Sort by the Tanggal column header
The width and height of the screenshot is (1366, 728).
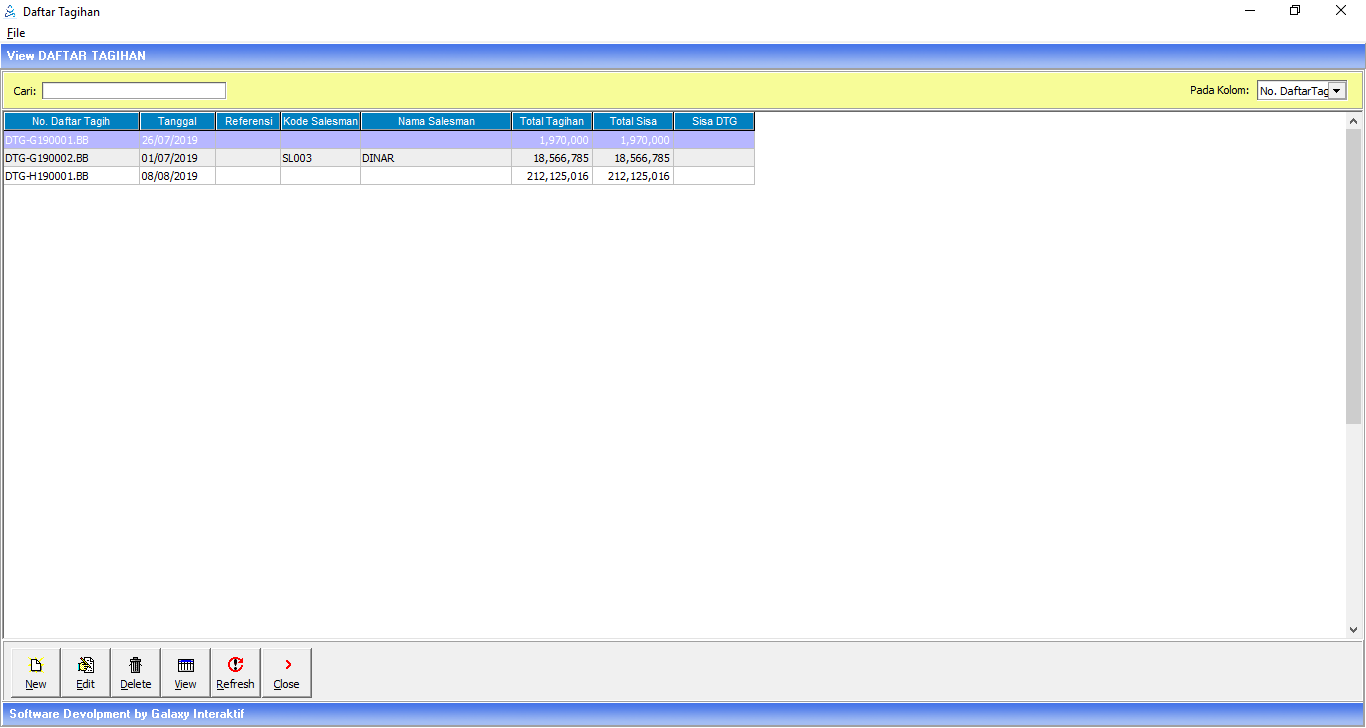[x=177, y=122]
